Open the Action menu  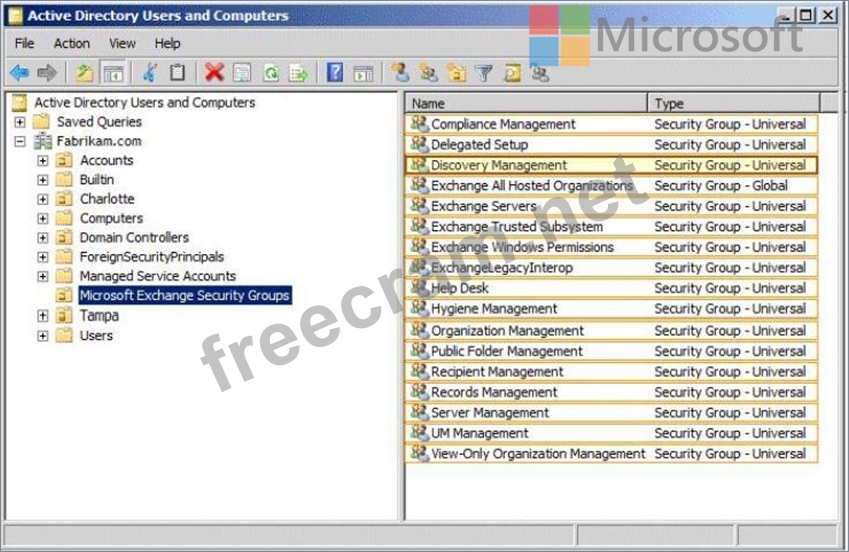click(71, 43)
